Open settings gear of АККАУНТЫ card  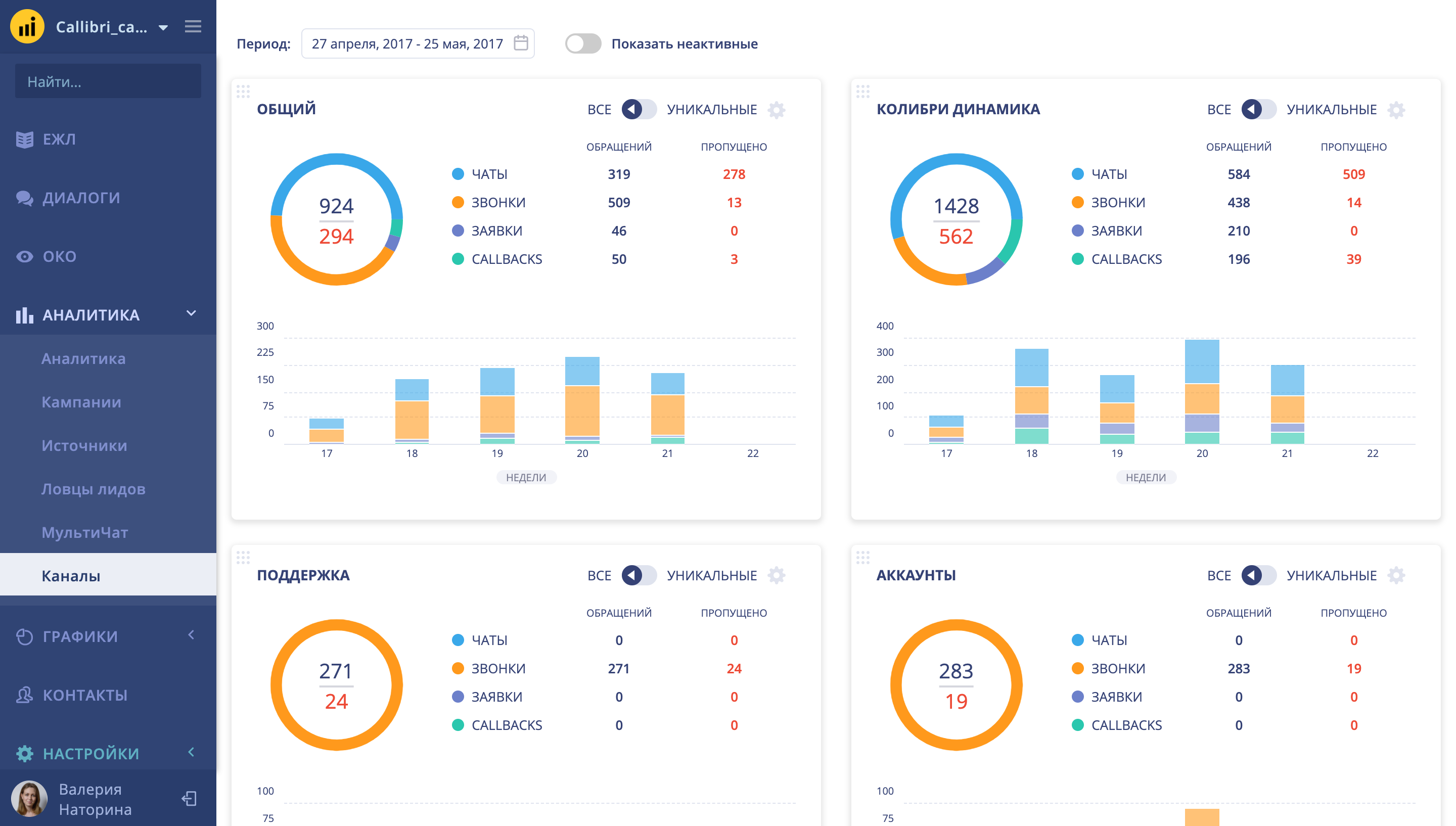pyautogui.click(x=1396, y=575)
